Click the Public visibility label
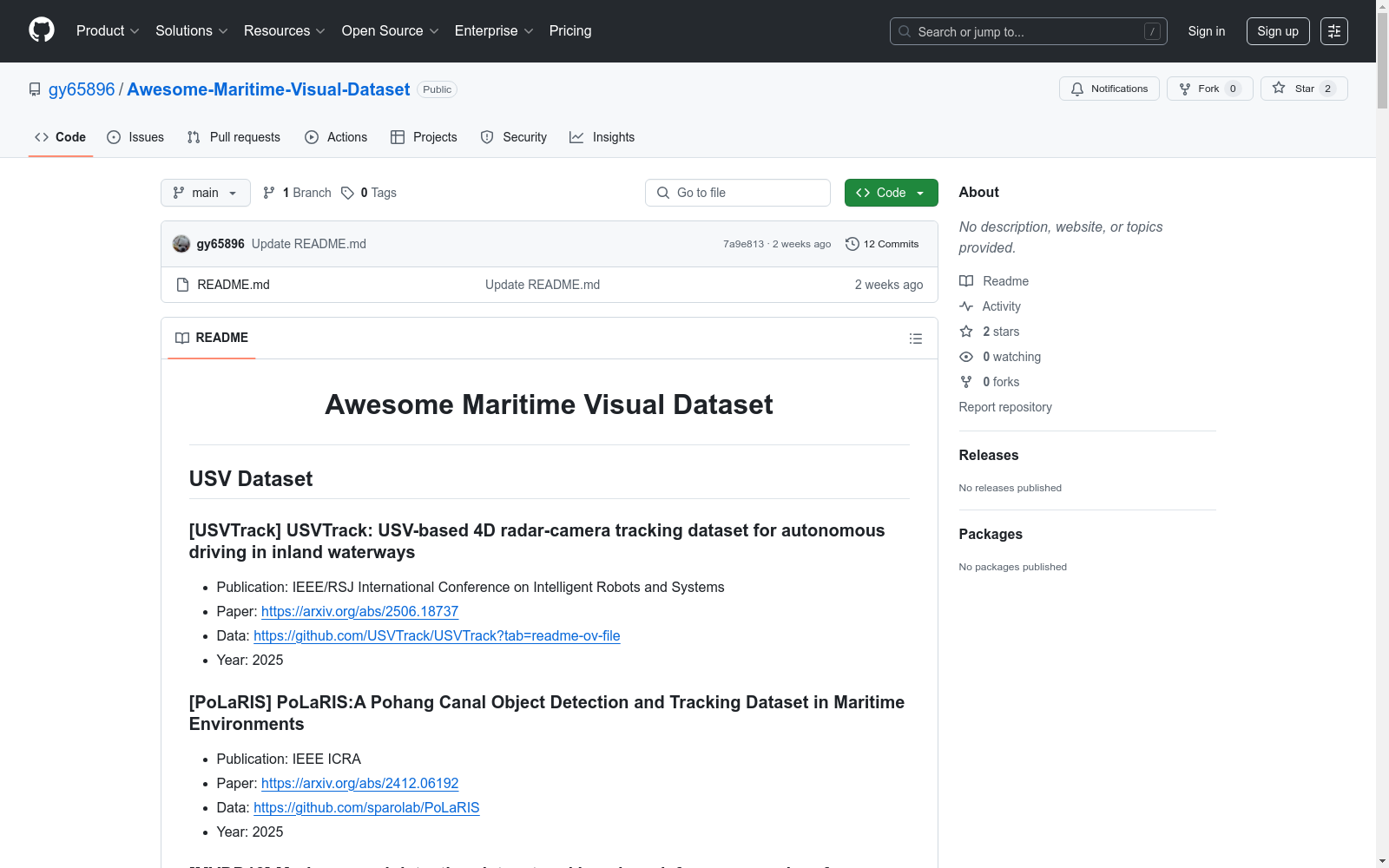 point(438,89)
